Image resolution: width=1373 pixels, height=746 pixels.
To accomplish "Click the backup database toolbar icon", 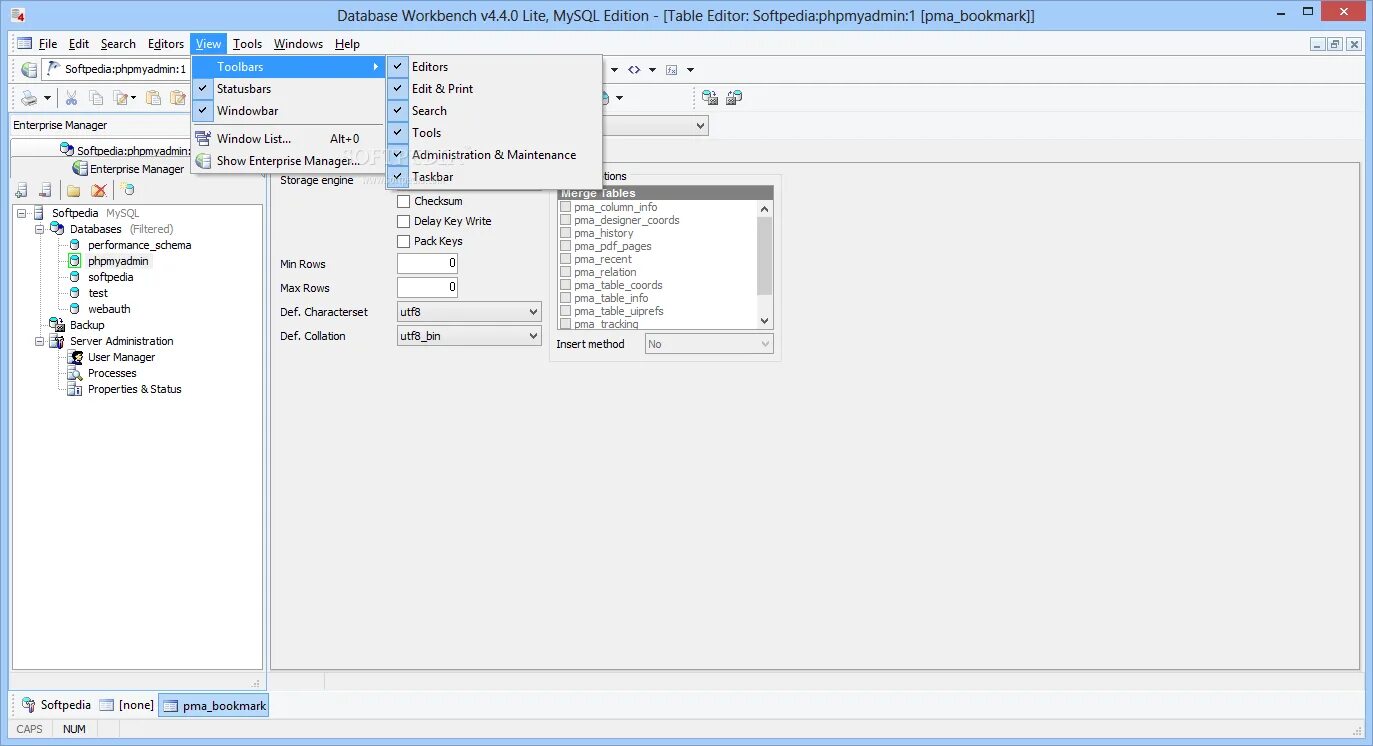I will pyautogui.click(x=709, y=98).
